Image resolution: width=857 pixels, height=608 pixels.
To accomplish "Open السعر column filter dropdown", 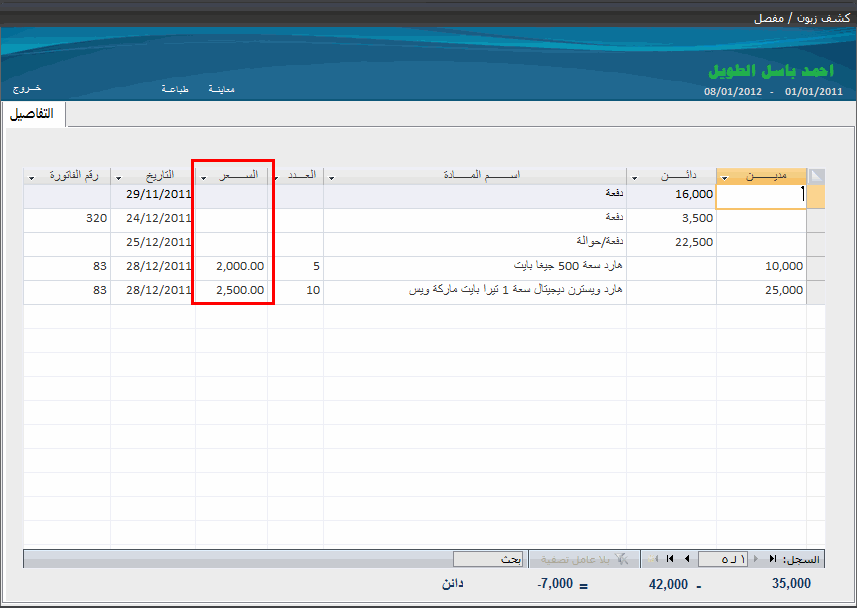I will click(x=204, y=178).
